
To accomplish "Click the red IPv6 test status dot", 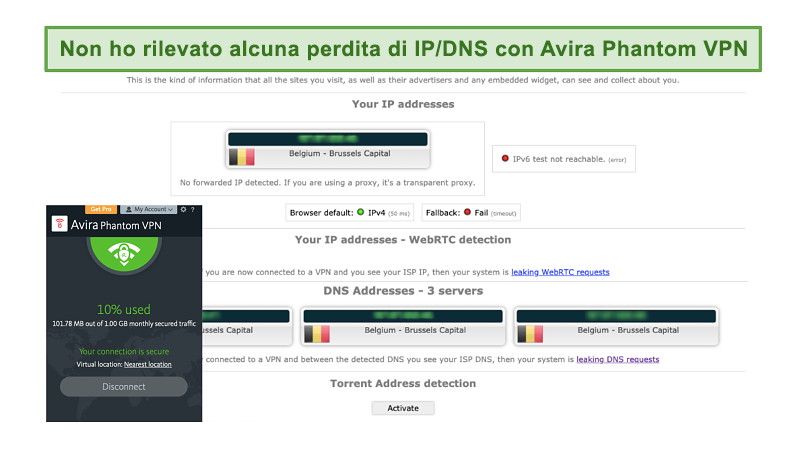I will click(x=505, y=158).
